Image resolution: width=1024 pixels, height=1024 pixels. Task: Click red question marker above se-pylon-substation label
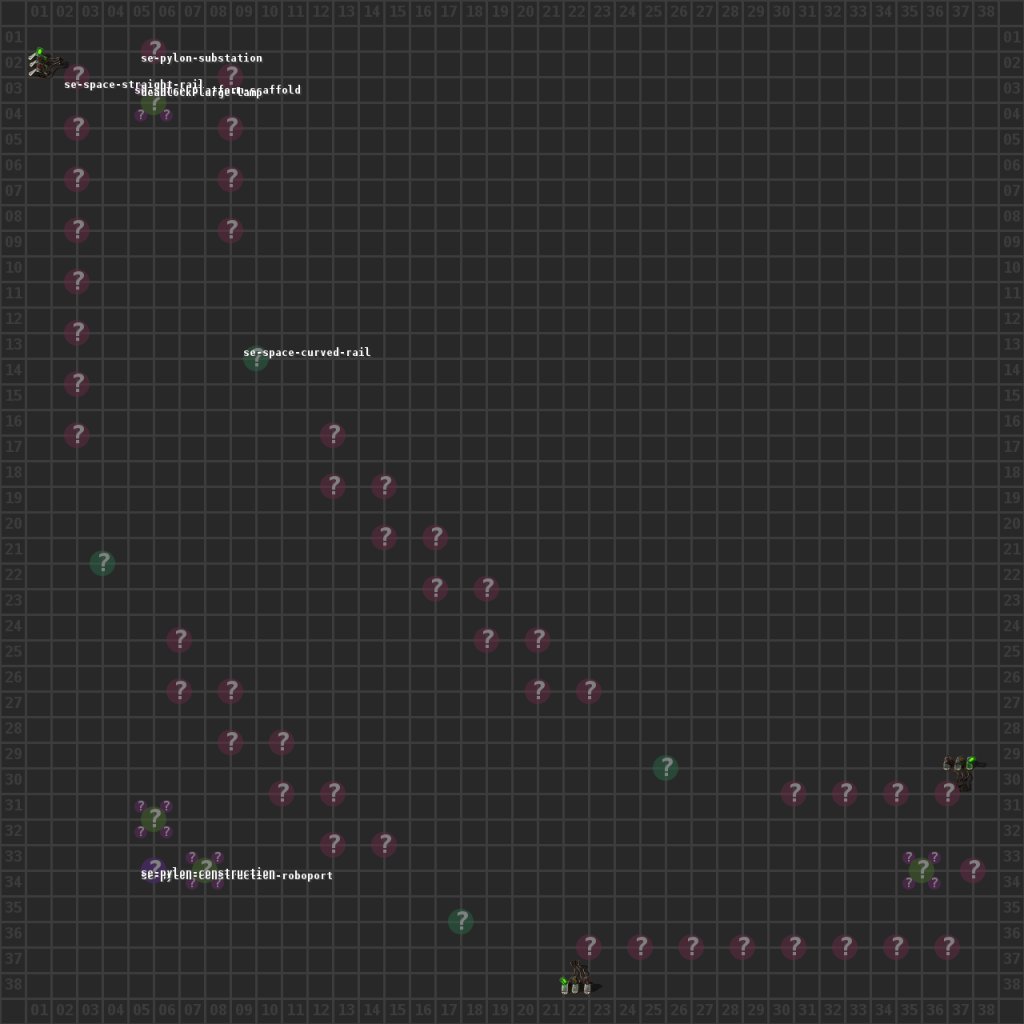tap(153, 49)
